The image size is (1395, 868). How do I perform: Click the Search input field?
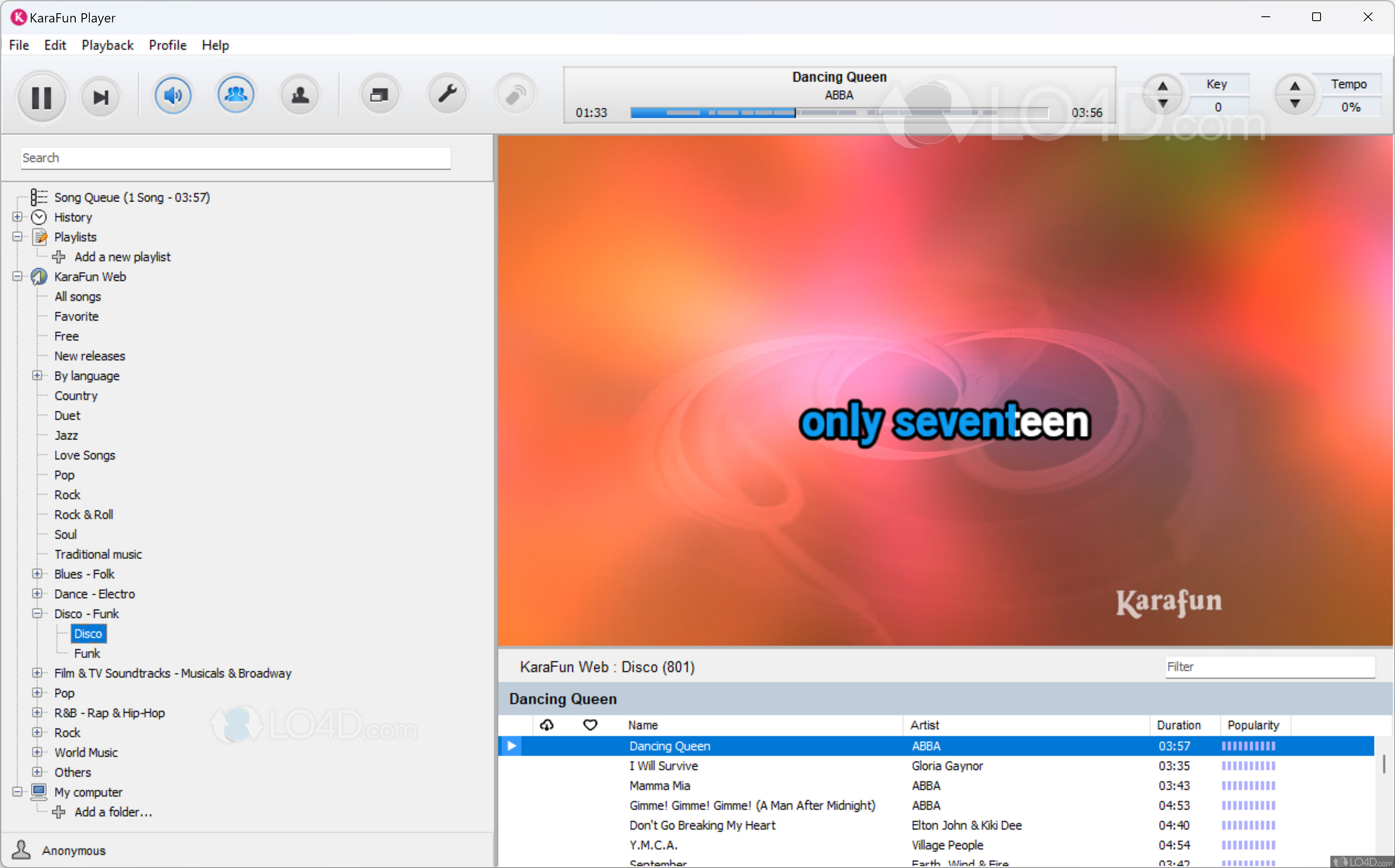235,158
